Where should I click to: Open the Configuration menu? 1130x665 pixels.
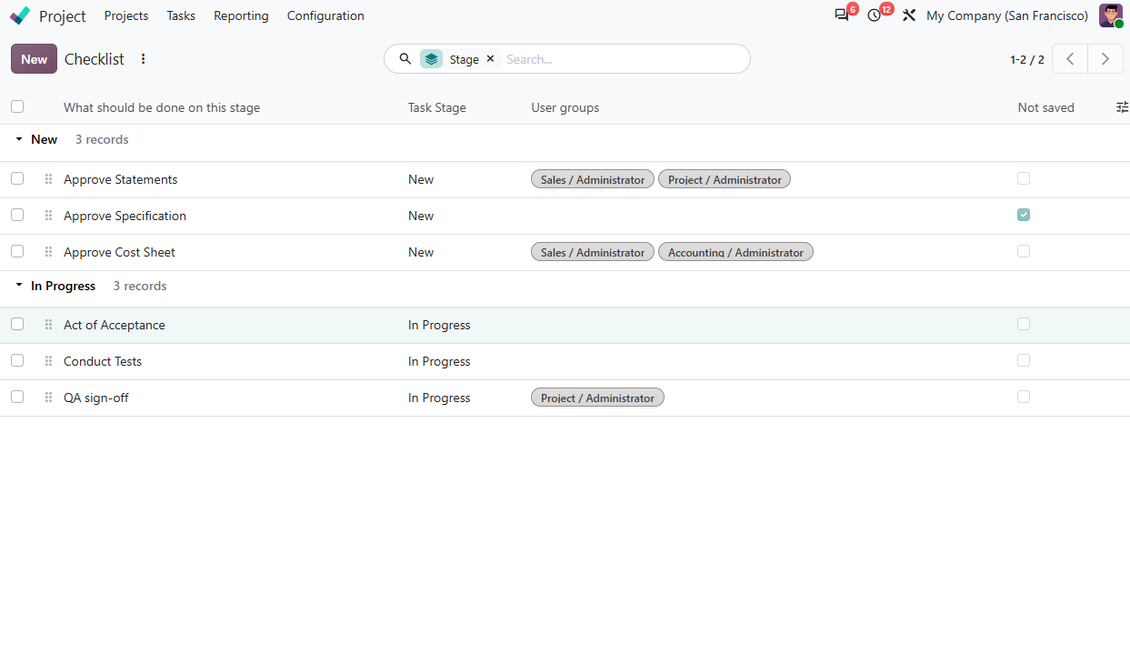(325, 15)
